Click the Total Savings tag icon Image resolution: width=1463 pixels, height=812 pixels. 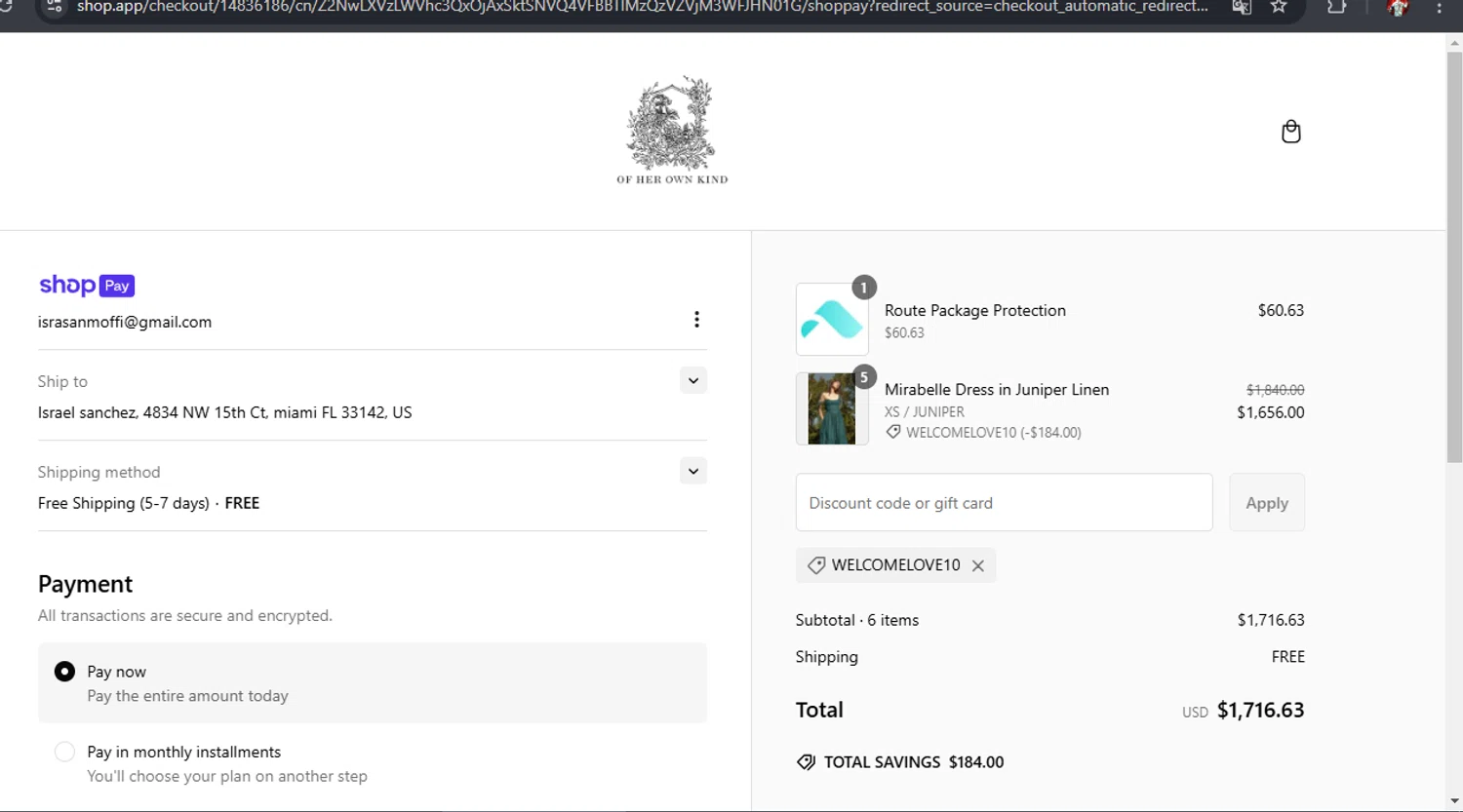[806, 762]
